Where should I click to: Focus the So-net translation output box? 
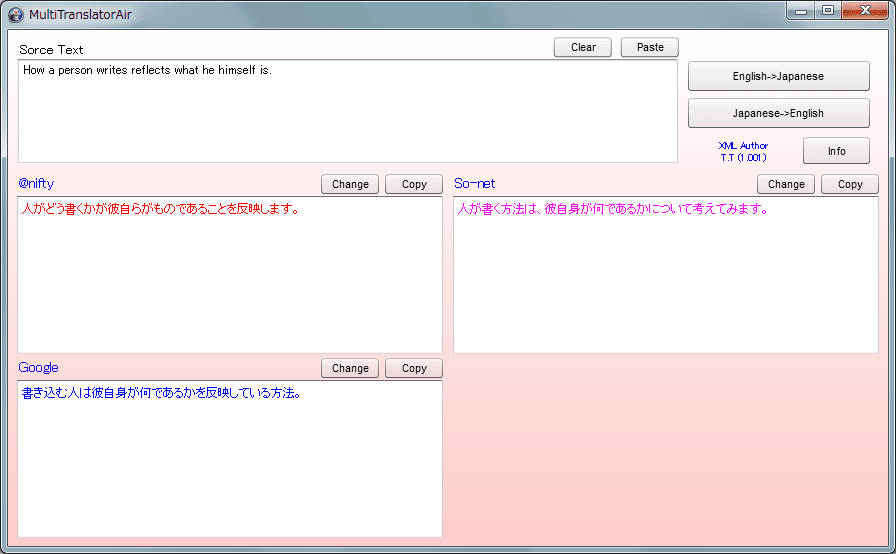[x=666, y=280]
